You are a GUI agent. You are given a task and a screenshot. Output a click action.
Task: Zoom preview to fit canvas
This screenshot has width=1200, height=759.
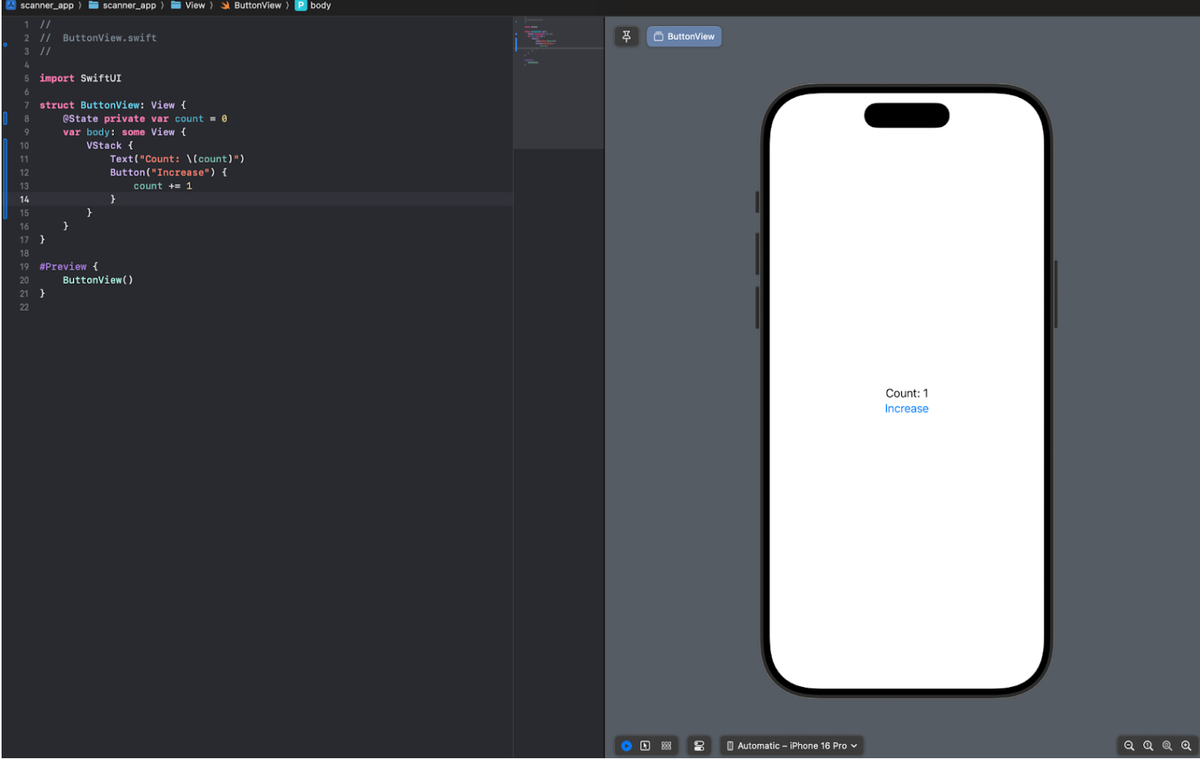pyautogui.click(x=1167, y=746)
